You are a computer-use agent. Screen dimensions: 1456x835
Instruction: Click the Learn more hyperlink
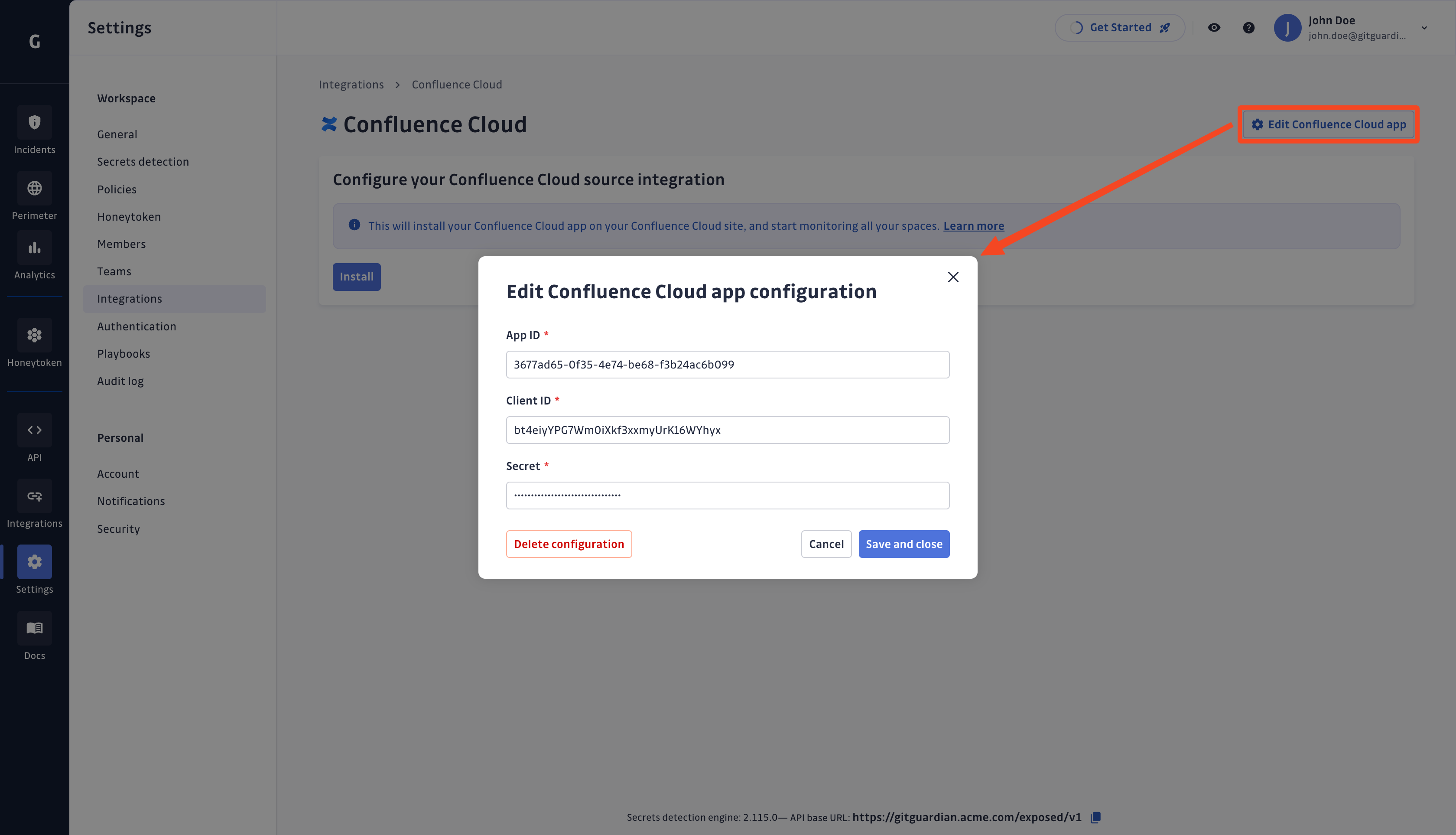974,225
